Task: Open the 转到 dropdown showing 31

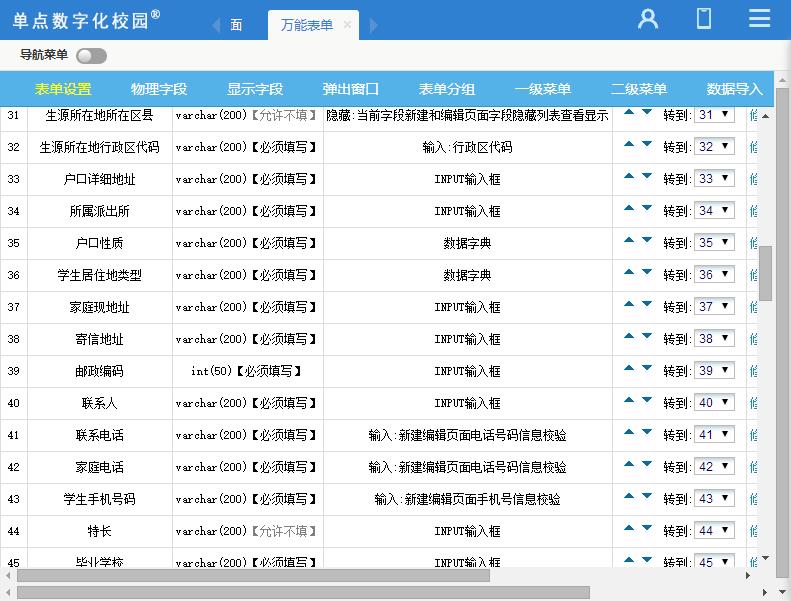Action: click(714, 115)
